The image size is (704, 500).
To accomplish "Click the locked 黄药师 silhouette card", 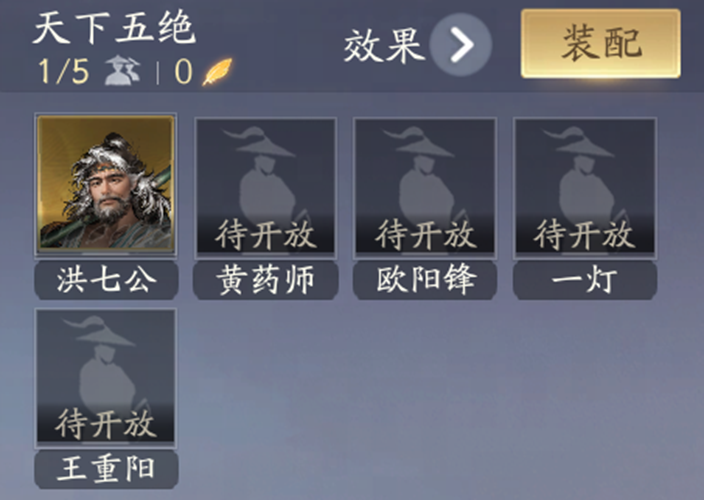I will pos(265,187).
